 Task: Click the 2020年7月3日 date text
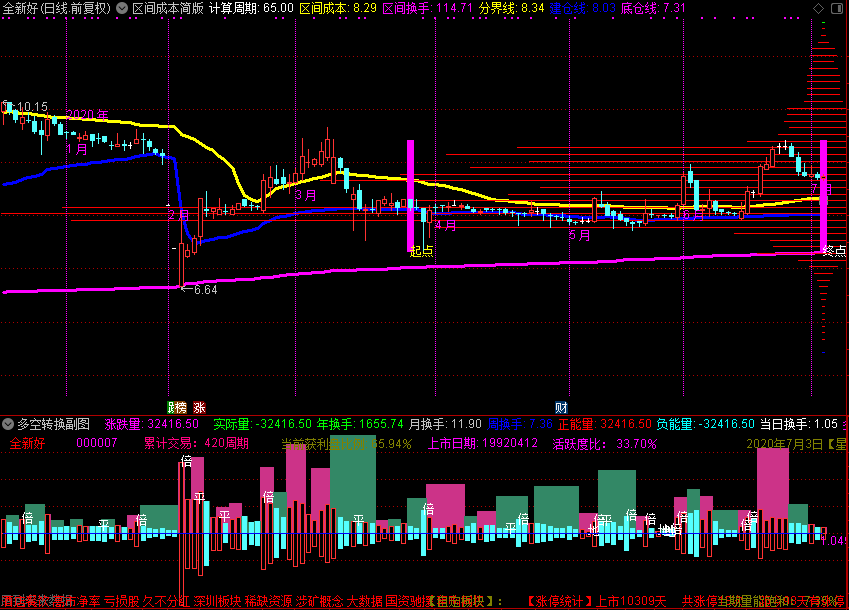(x=785, y=444)
